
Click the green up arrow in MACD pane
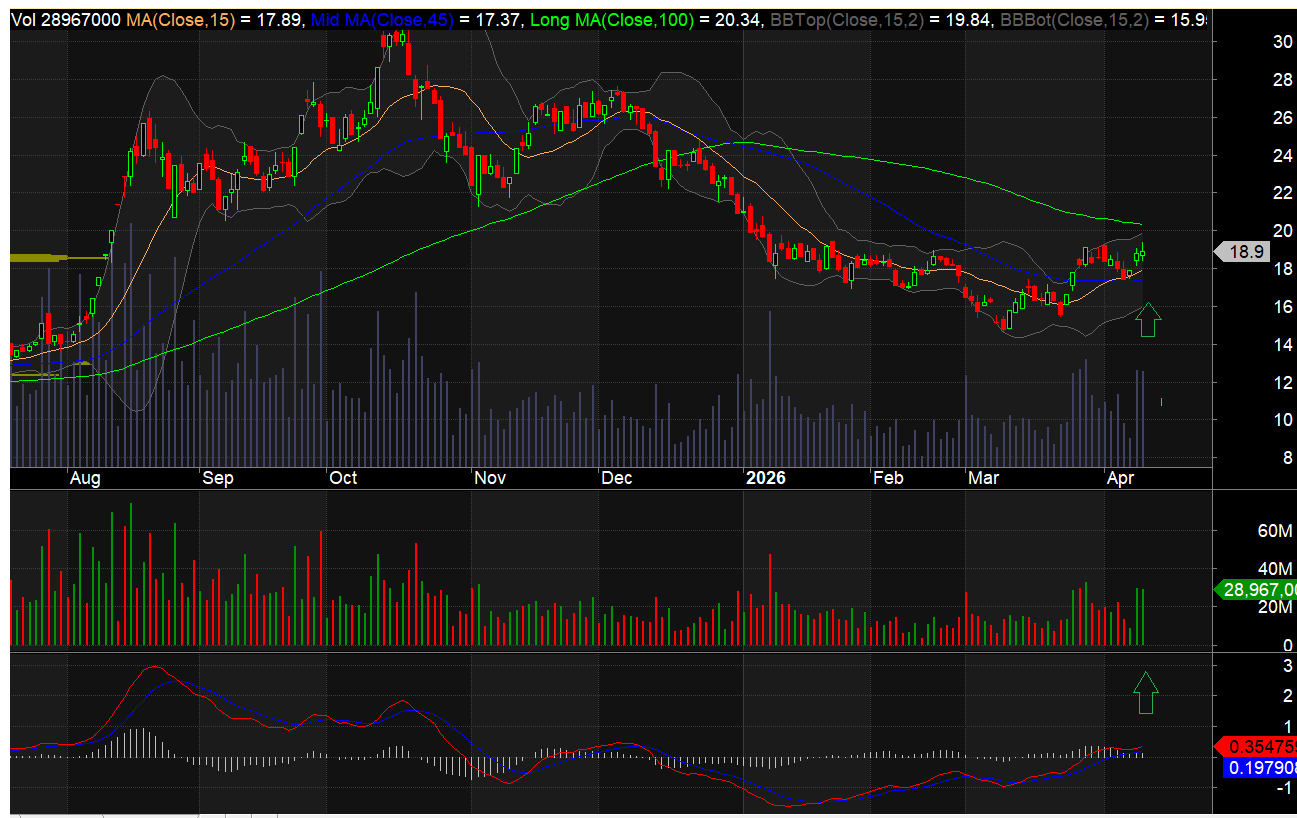coord(1145,693)
